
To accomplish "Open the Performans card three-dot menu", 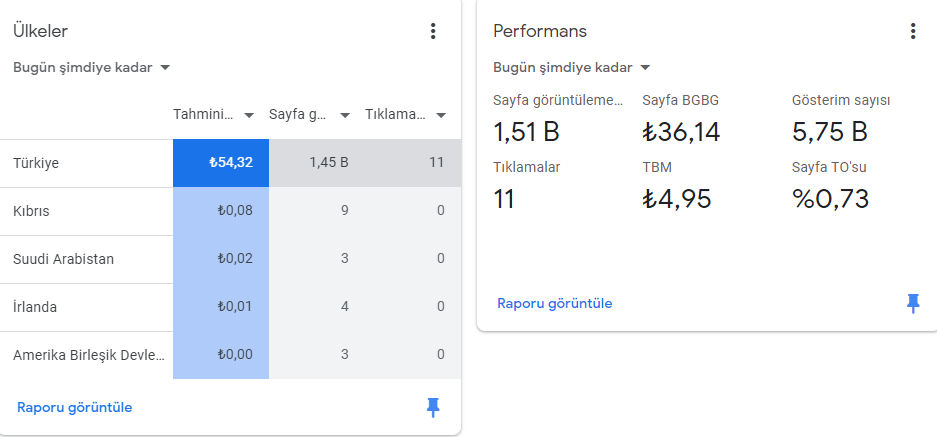I will coord(912,31).
